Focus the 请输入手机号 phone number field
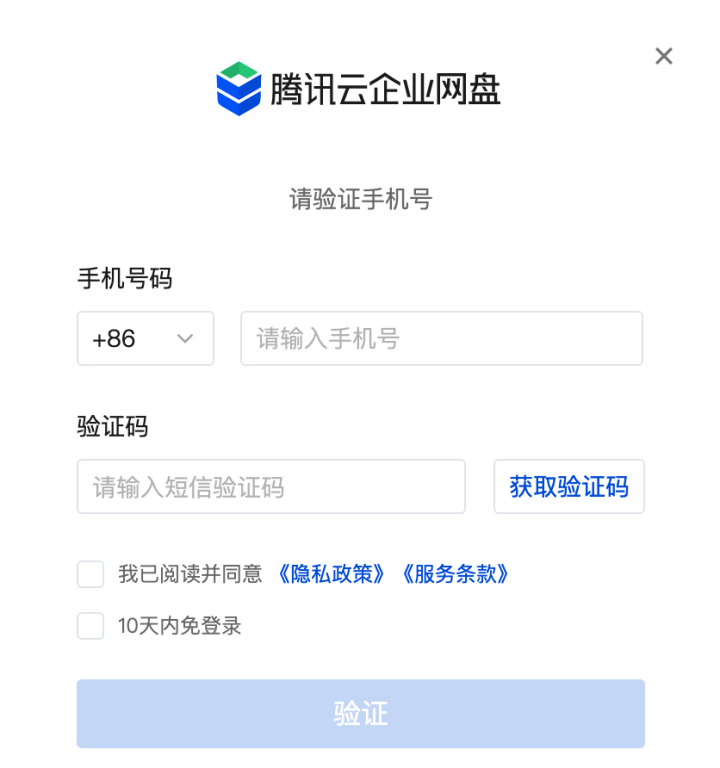Image resolution: width=720 pixels, height=768 pixels. pyautogui.click(x=441, y=338)
